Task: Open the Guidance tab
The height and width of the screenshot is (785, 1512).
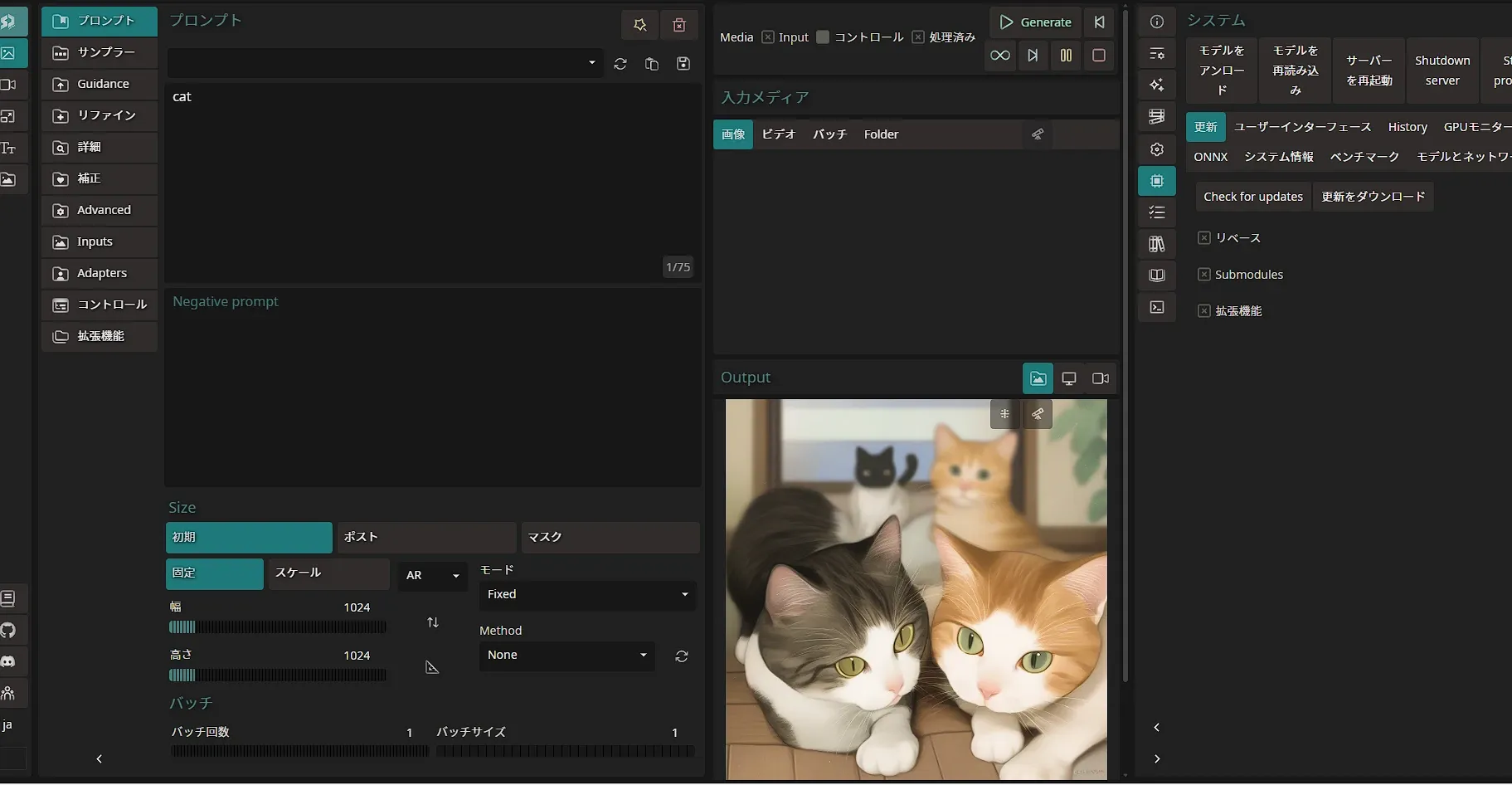Action: coord(100,84)
